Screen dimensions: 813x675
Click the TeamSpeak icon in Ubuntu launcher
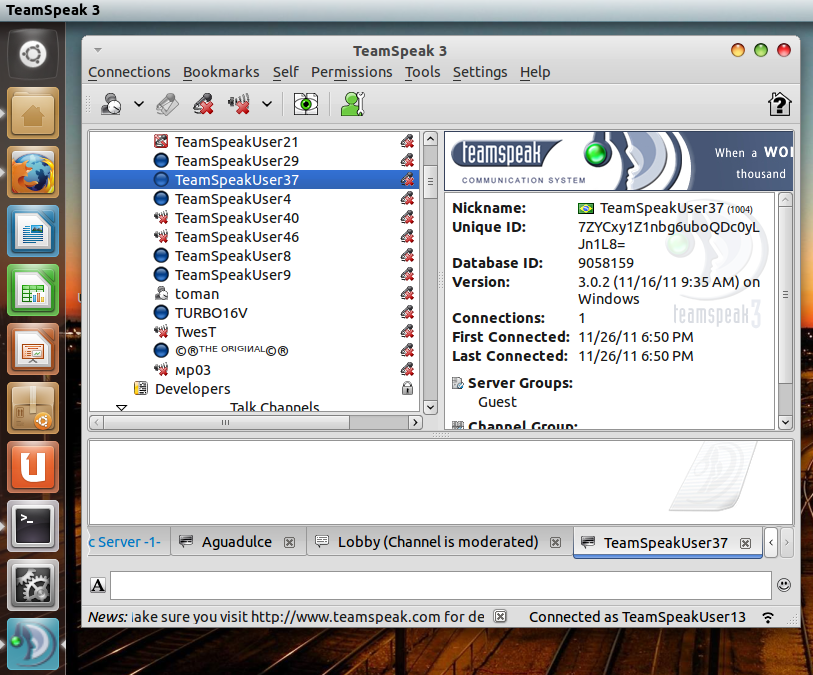click(x=33, y=644)
